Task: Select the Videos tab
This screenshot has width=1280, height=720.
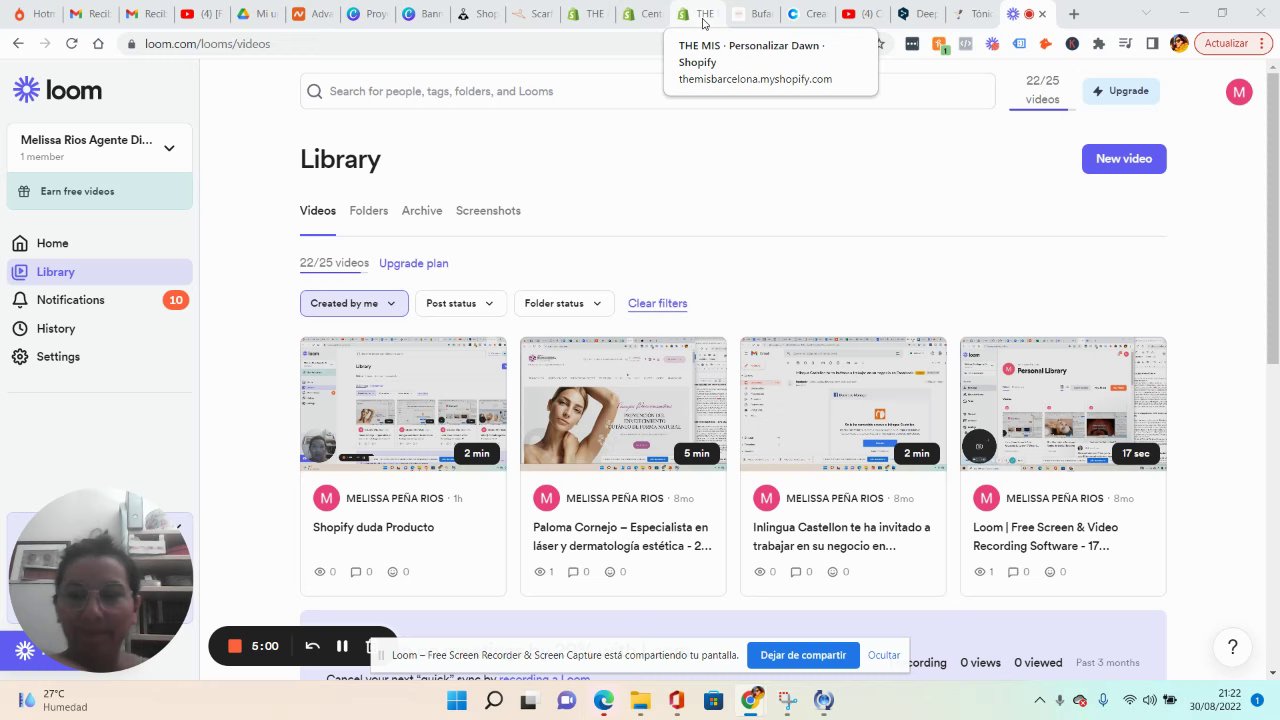Action: click(x=318, y=211)
